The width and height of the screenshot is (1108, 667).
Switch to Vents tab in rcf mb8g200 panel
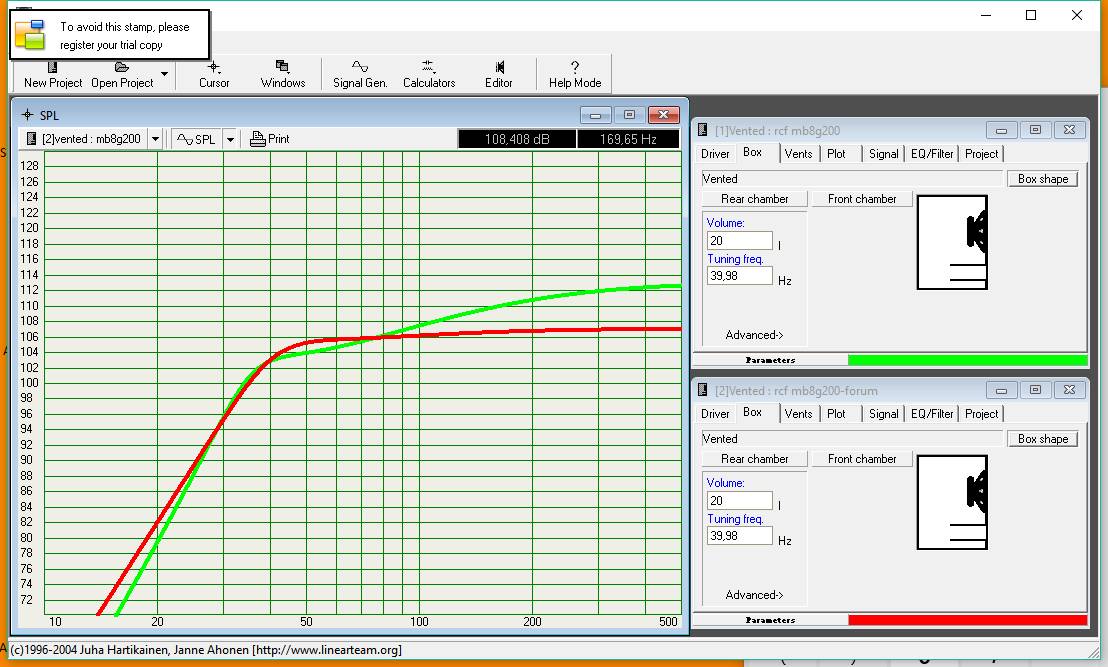tap(798, 154)
